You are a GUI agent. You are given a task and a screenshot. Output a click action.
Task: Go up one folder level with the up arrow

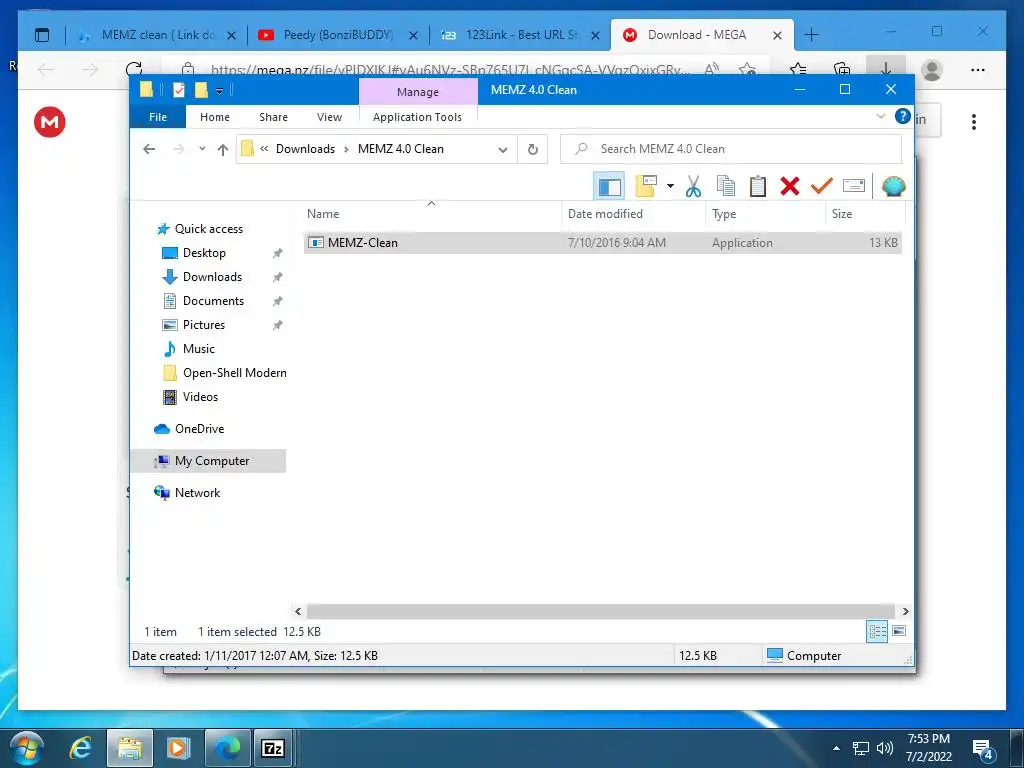[223, 150]
